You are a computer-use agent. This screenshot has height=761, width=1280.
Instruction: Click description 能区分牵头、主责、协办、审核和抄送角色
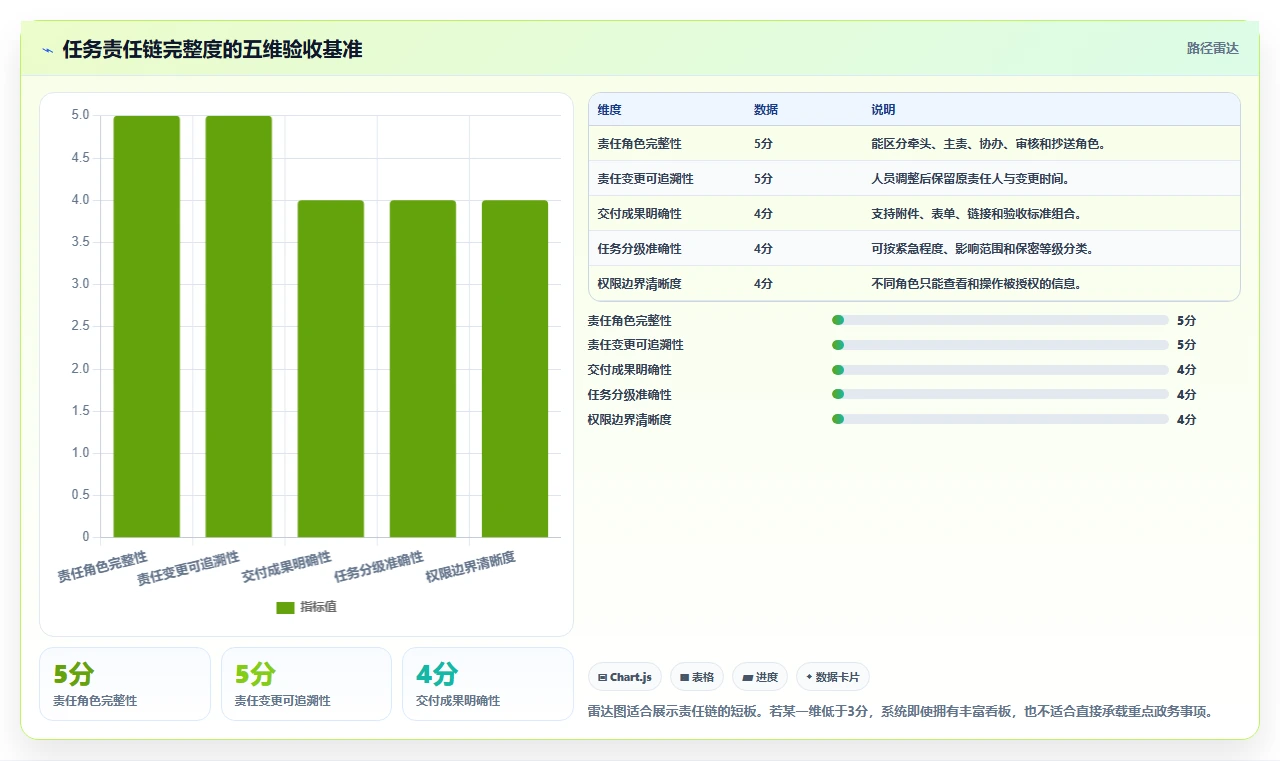point(989,144)
